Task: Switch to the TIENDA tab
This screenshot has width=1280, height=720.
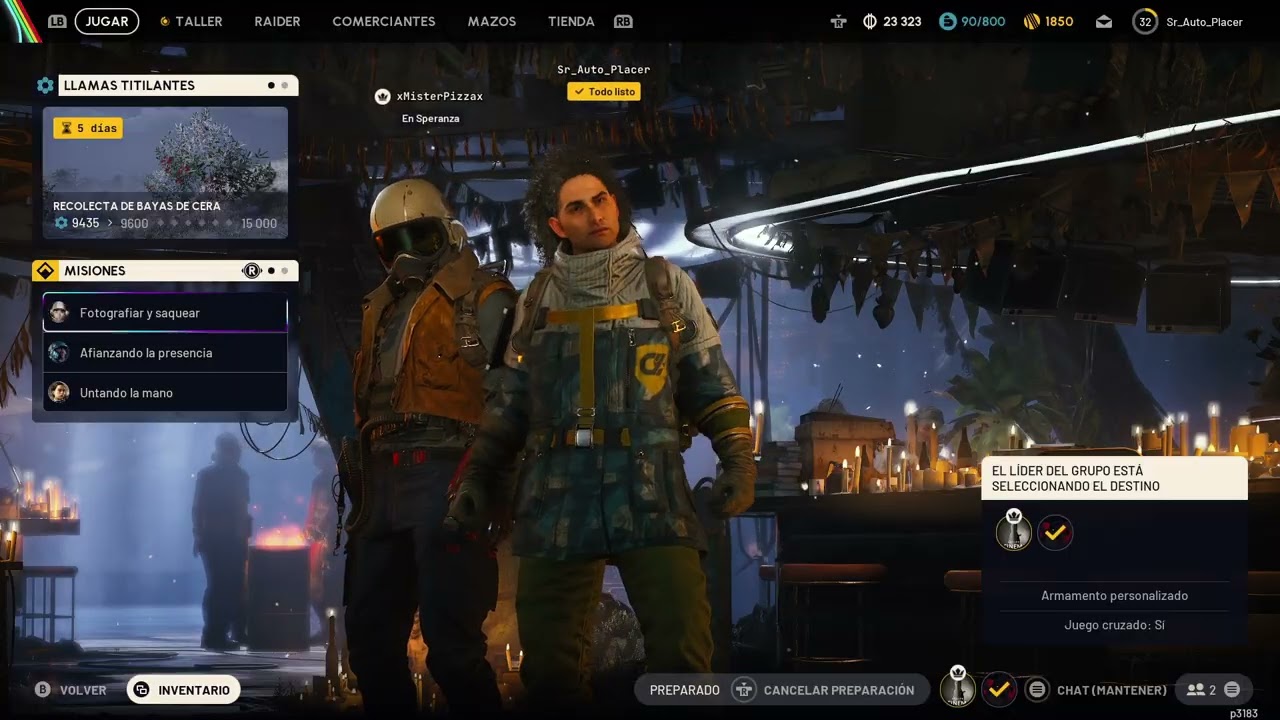Action: tap(571, 21)
